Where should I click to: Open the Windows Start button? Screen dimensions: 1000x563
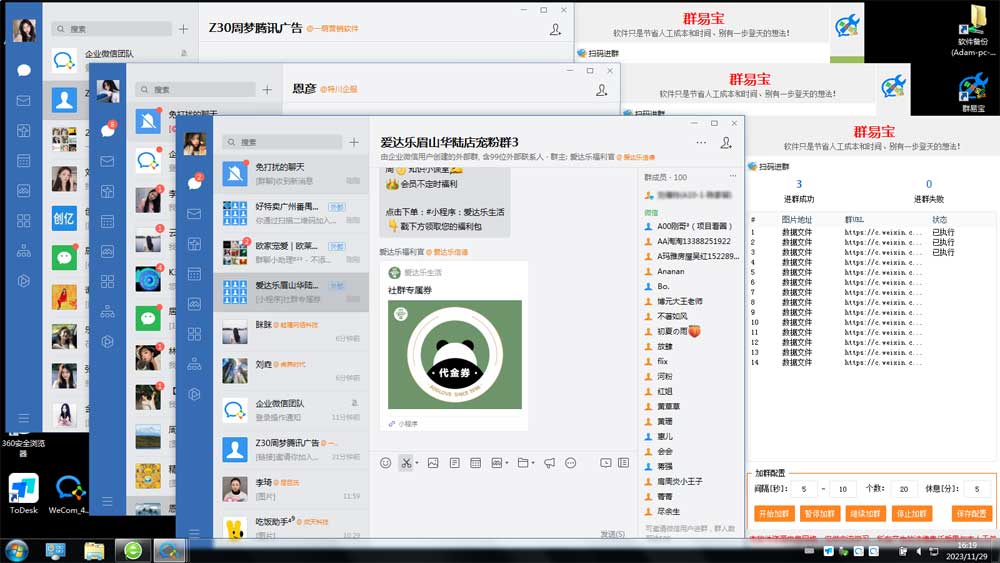tap(17, 550)
